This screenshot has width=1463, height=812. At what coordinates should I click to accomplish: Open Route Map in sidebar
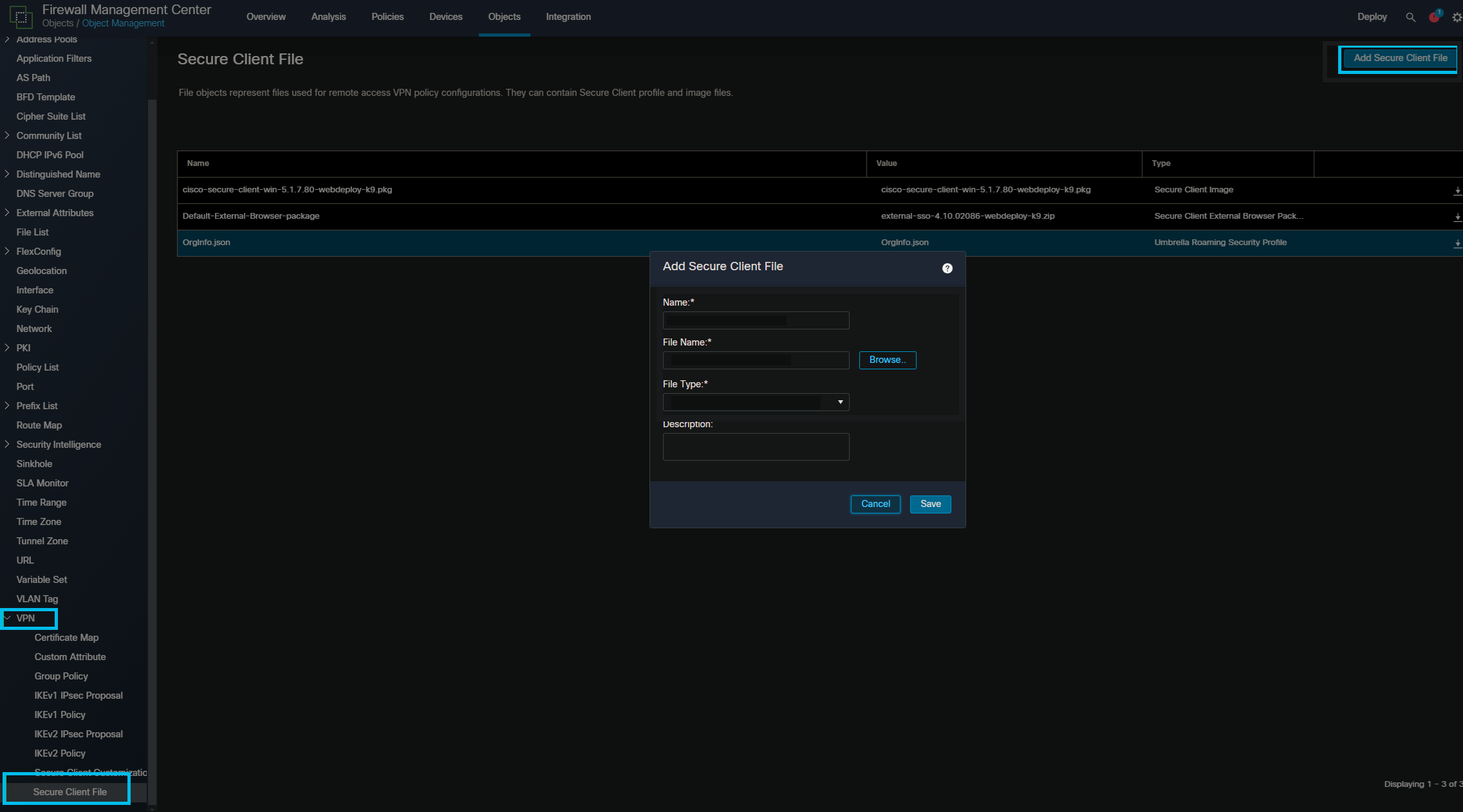tap(39, 425)
